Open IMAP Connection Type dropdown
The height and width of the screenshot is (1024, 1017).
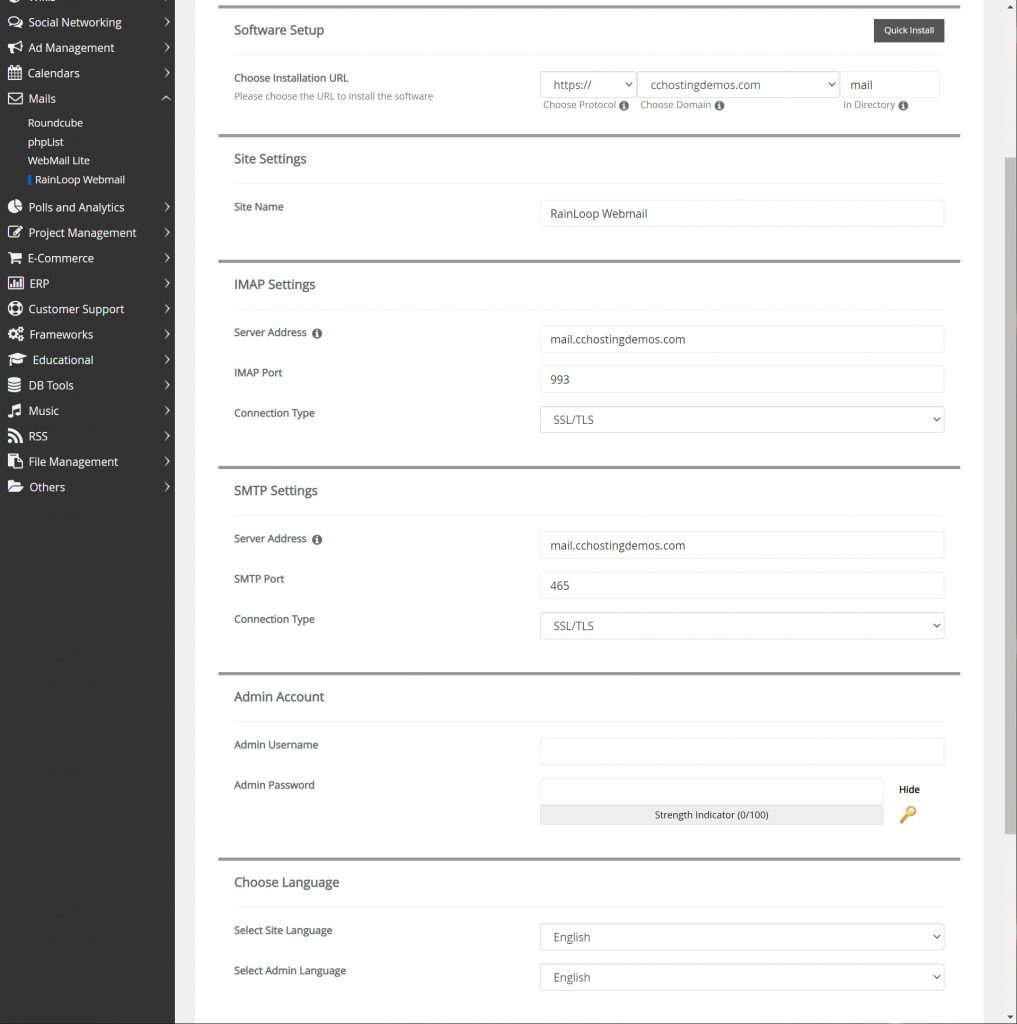[x=741, y=420]
